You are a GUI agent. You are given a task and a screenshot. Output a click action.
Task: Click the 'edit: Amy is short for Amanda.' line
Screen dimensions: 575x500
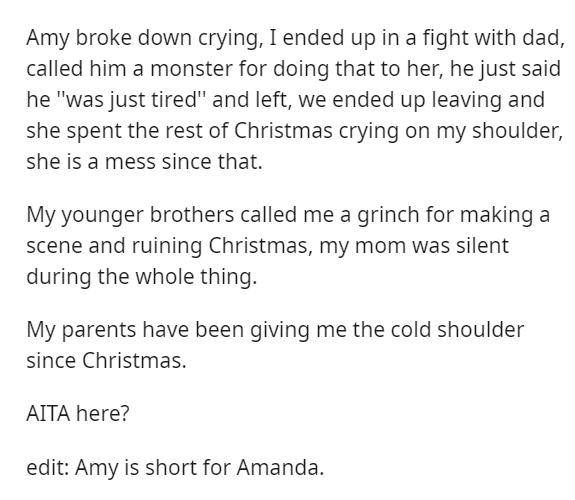pyautogui.click(x=175, y=467)
